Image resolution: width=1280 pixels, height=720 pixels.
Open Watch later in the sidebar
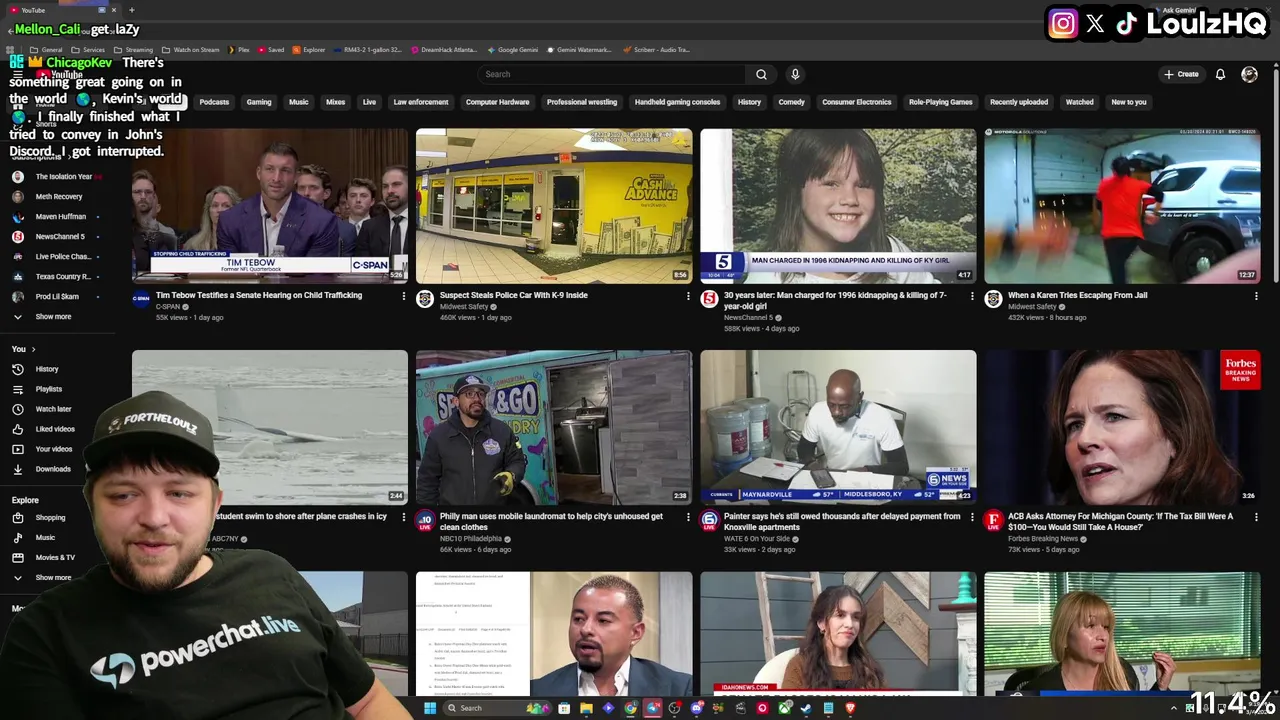(x=53, y=409)
